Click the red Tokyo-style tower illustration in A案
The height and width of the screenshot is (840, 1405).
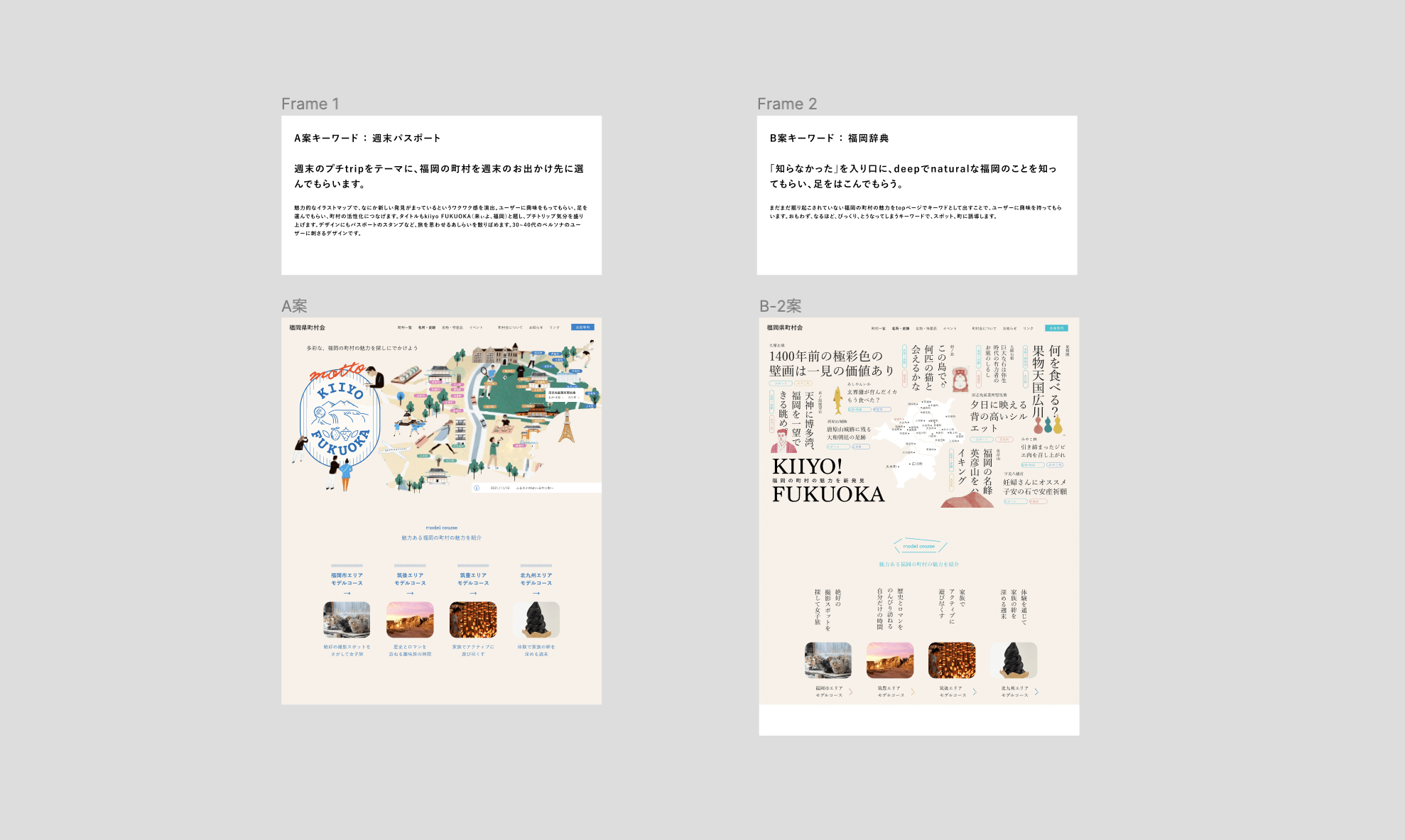(x=566, y=427)
